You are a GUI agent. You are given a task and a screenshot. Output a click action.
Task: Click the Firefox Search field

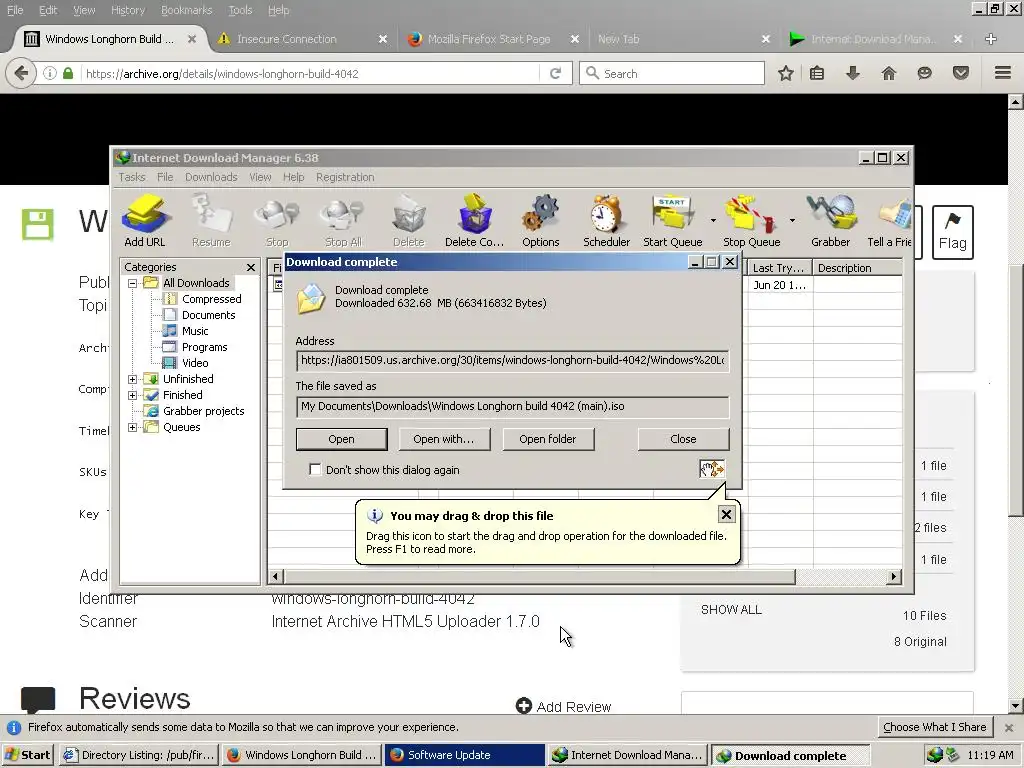click(672, 73)
